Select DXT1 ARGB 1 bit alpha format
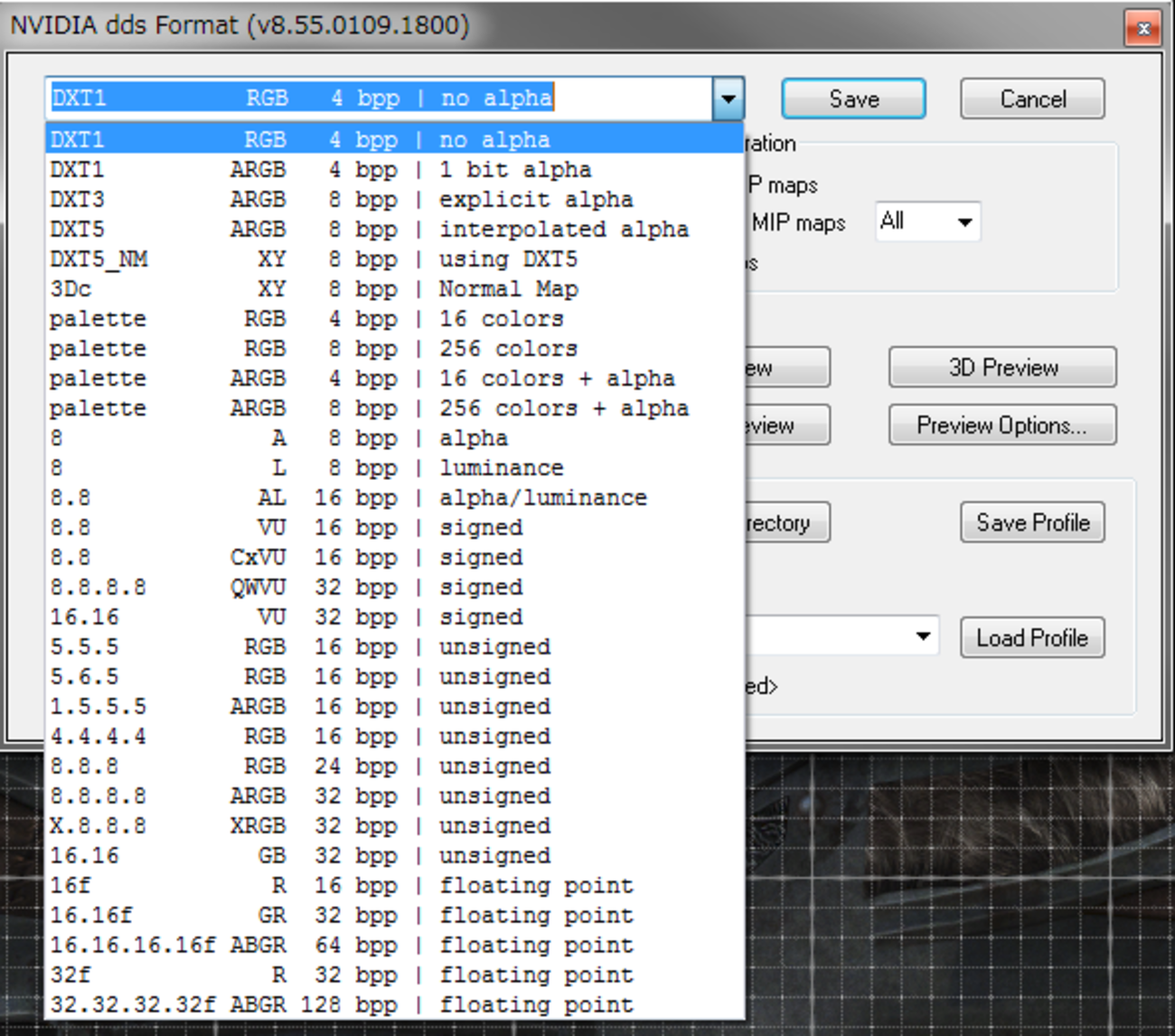Image resolution: width=1175 pixels, height=1036 pixels. click(x=362, y=170)
